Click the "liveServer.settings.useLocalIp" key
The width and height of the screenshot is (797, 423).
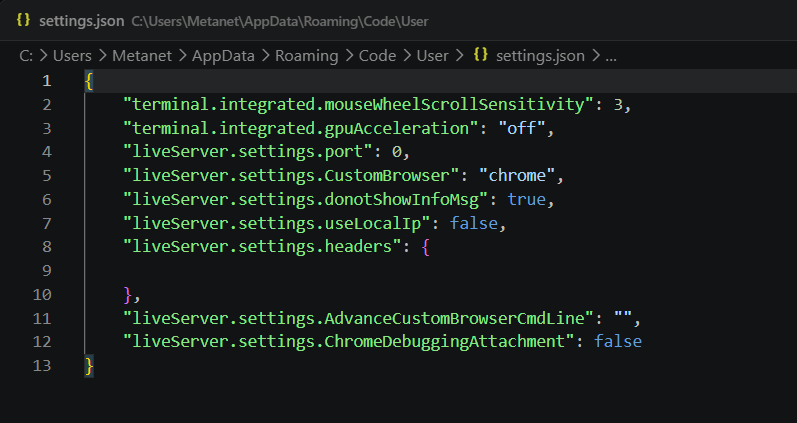[x=277, y=223]
